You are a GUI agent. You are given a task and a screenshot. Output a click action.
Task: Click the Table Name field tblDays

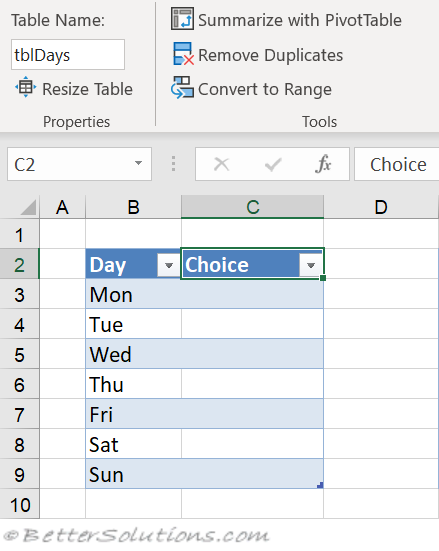coord(68,55)
